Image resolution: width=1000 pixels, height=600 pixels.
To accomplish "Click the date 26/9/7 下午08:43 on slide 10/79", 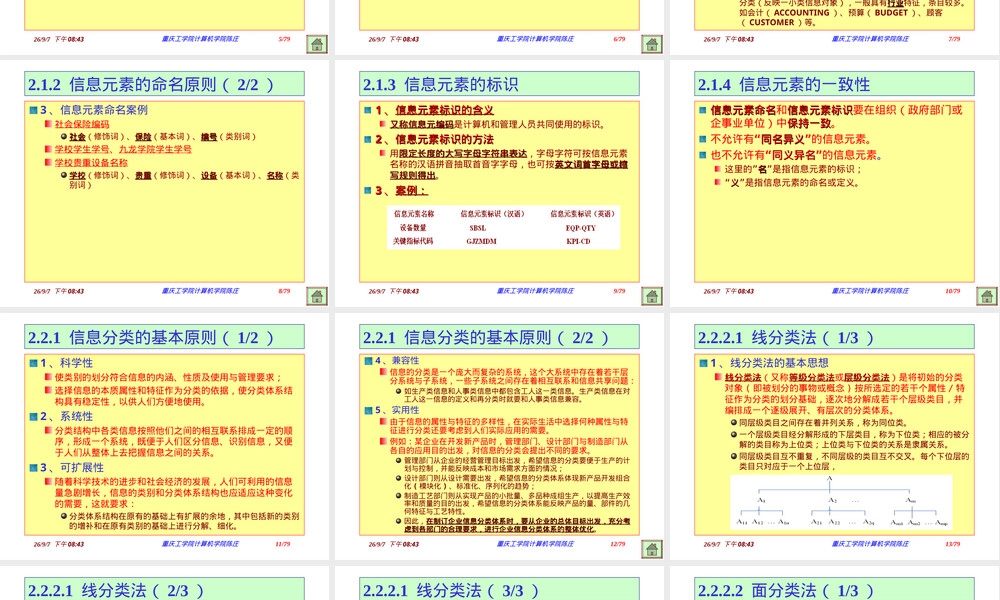I will pos(728,291).
